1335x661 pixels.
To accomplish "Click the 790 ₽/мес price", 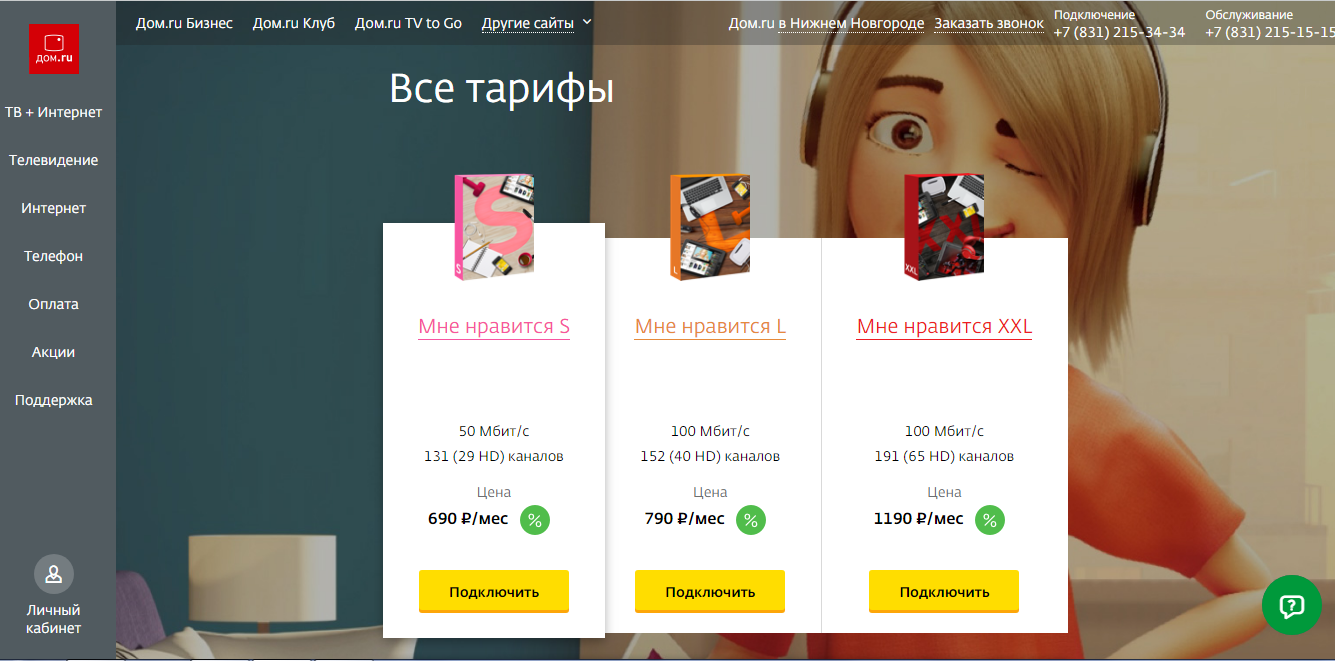I will point(685,518).
